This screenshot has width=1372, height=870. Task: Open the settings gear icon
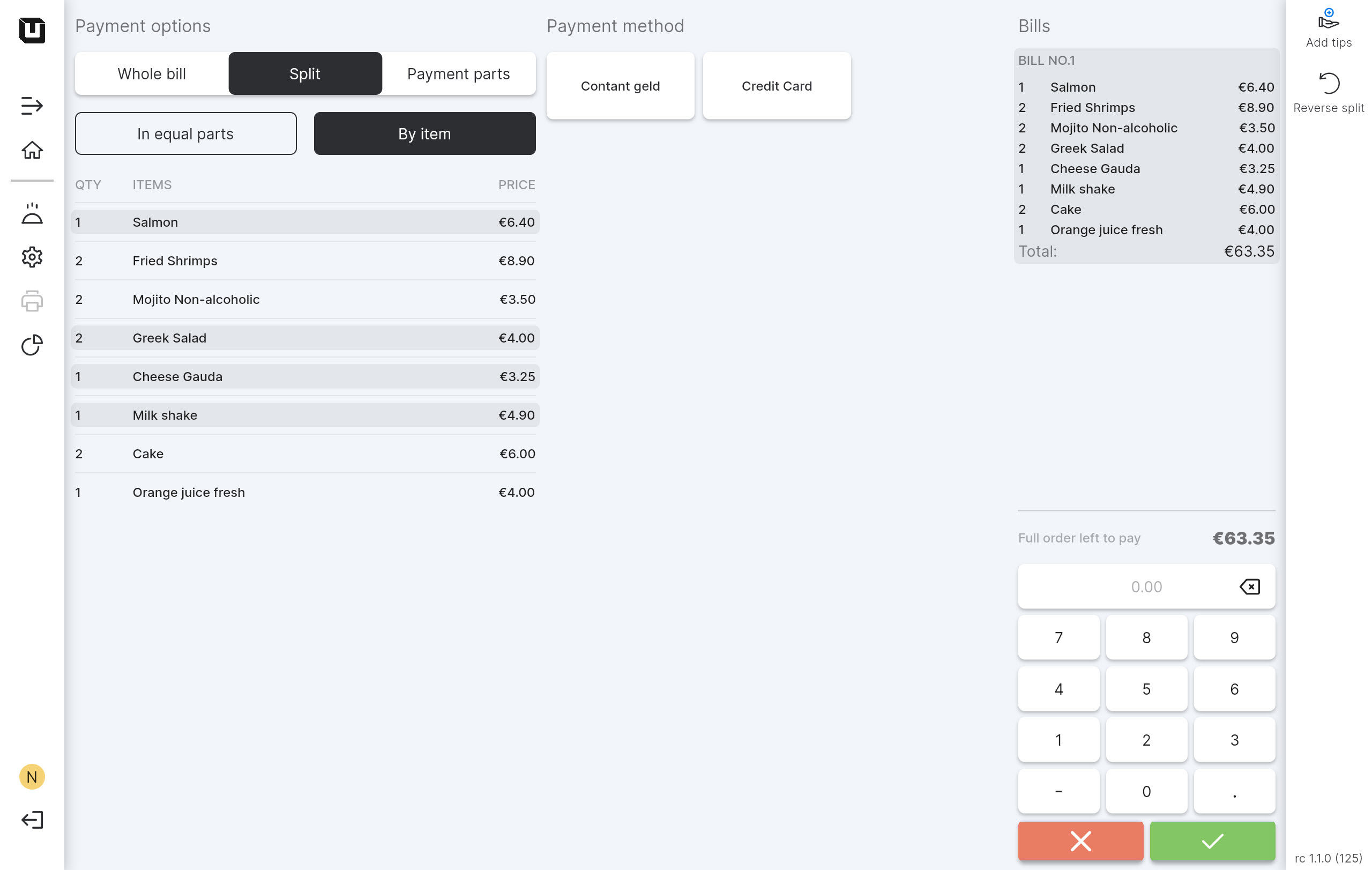click(32, 257)
